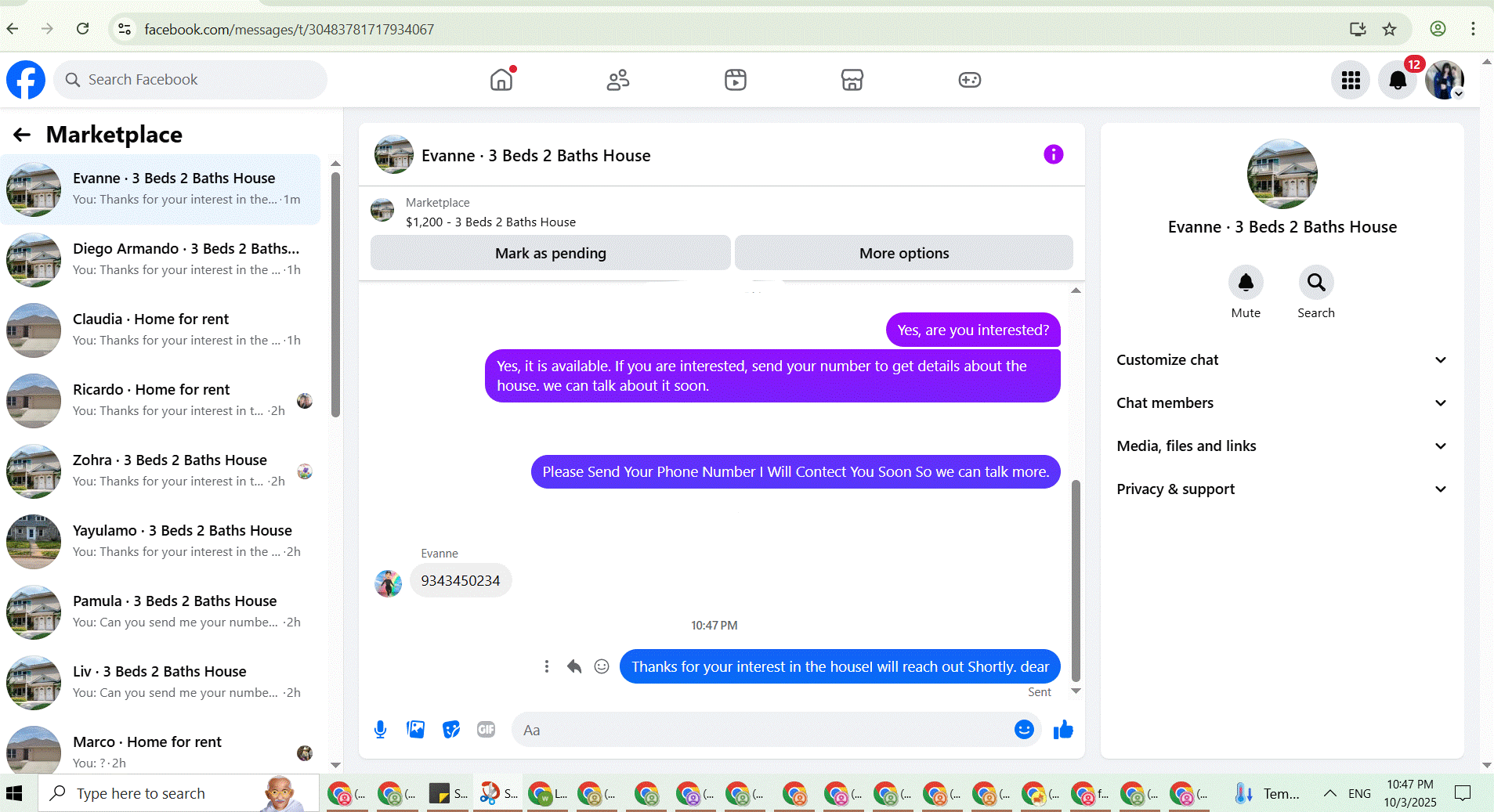Screen dimensions: 1494x812
Task: Click the browser address bar URL
Action: coord(289,29)
